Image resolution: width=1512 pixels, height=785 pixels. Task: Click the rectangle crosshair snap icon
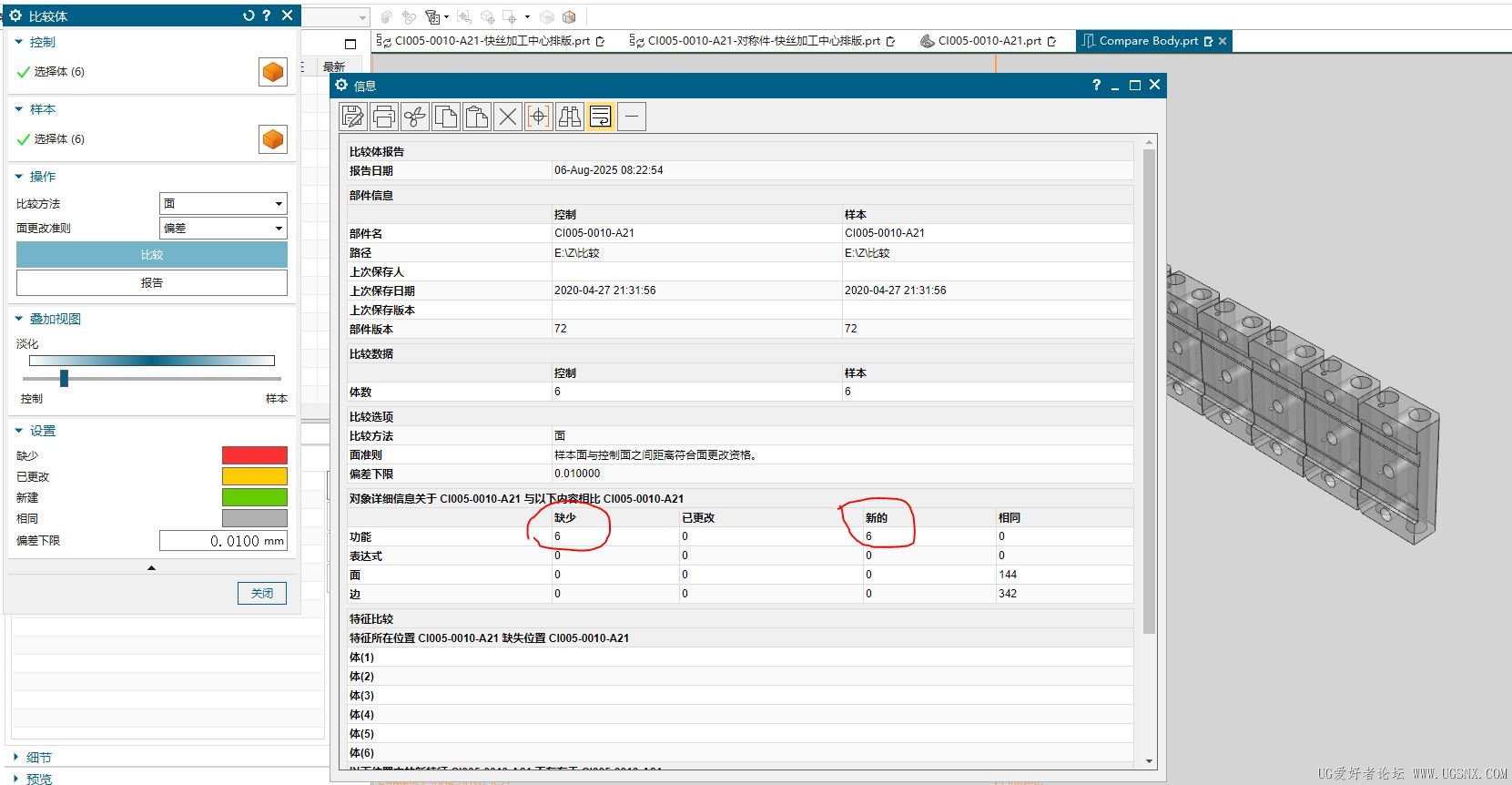tap(510, 17)
